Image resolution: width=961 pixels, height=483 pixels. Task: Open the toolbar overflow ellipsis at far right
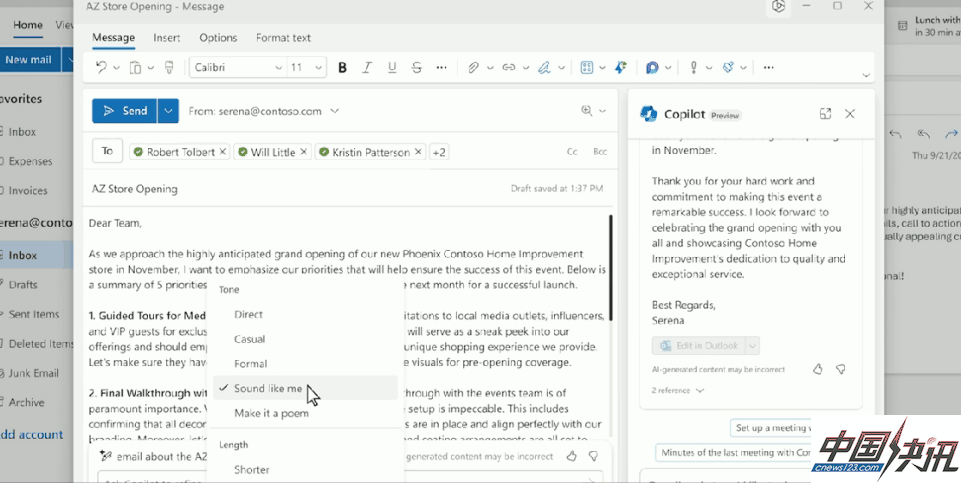click(769, 67)
